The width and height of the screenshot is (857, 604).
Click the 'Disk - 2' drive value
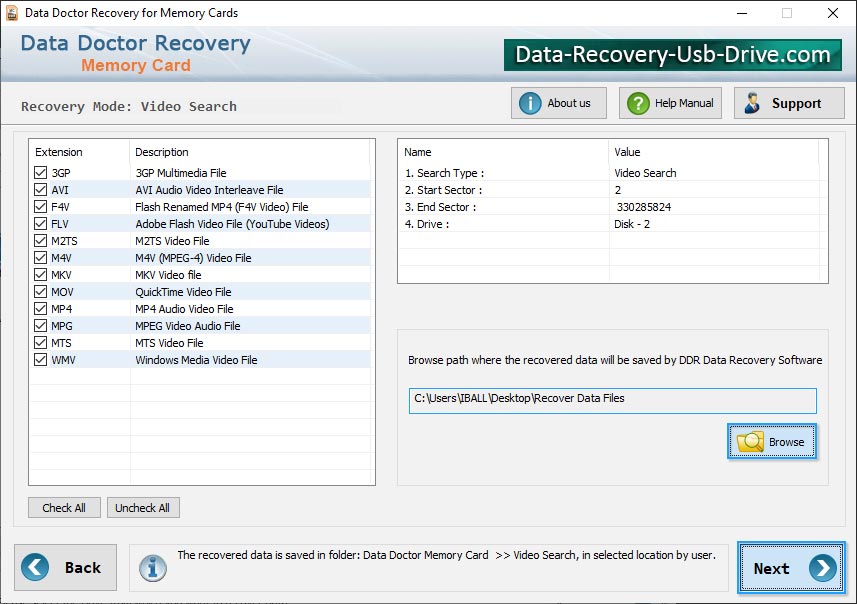632,224
